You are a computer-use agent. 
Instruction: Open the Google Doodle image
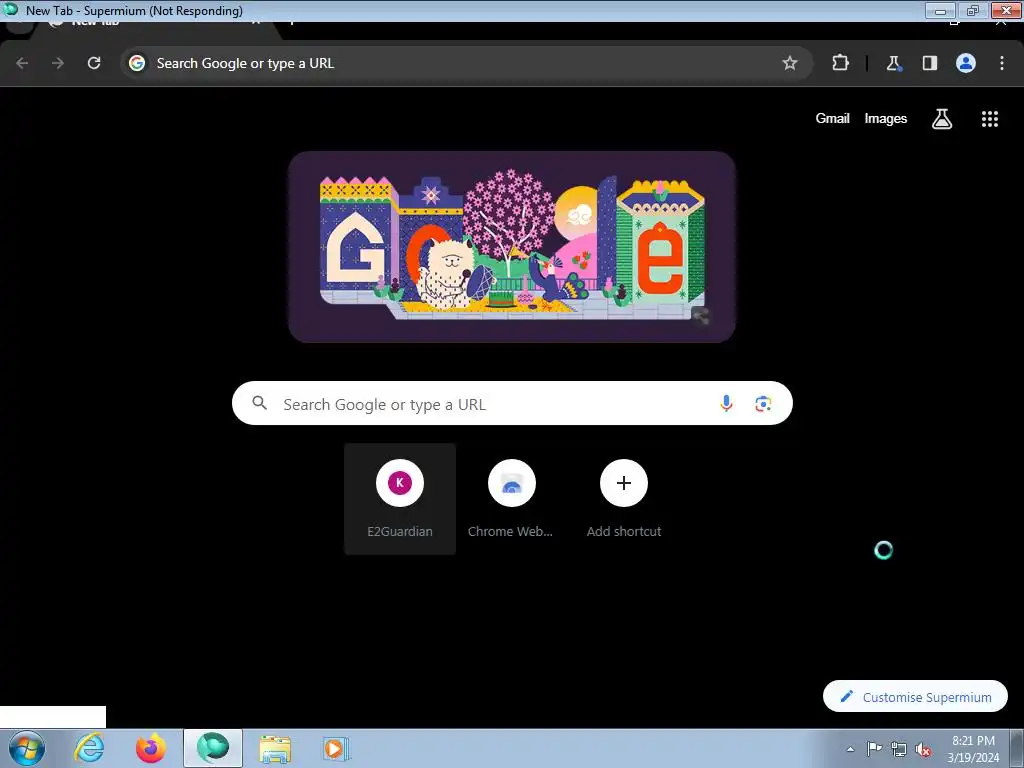click(512, 247)
